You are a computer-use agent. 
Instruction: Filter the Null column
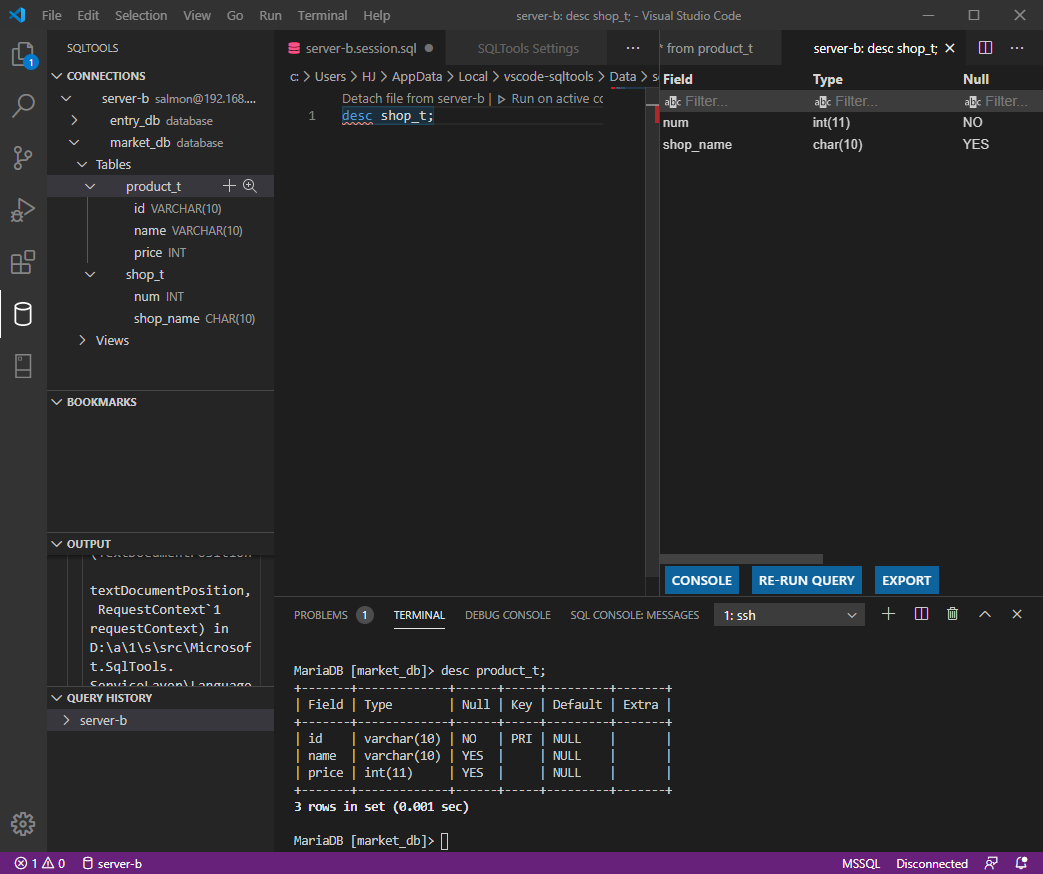(x=1003, y=101)
